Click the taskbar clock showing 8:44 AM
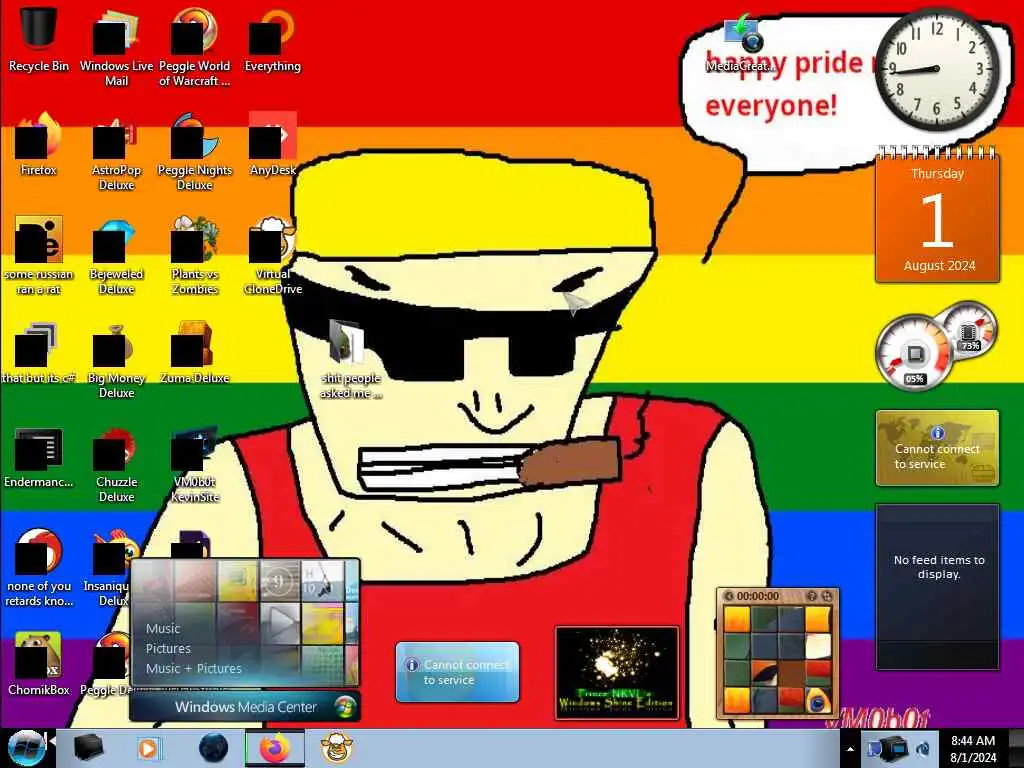 [x=973, y=749]
